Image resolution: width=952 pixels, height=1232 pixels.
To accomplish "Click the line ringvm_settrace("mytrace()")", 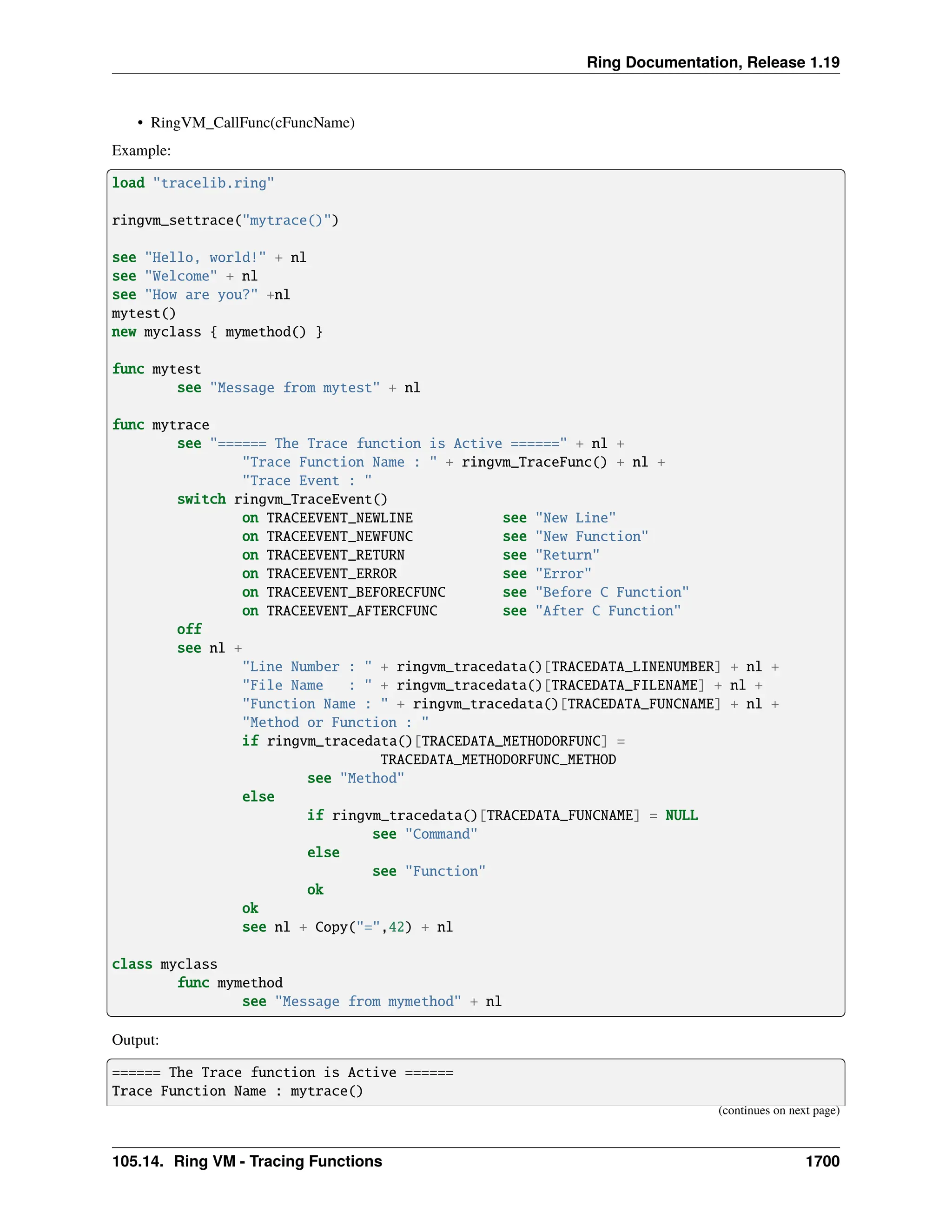I will 225,220.
